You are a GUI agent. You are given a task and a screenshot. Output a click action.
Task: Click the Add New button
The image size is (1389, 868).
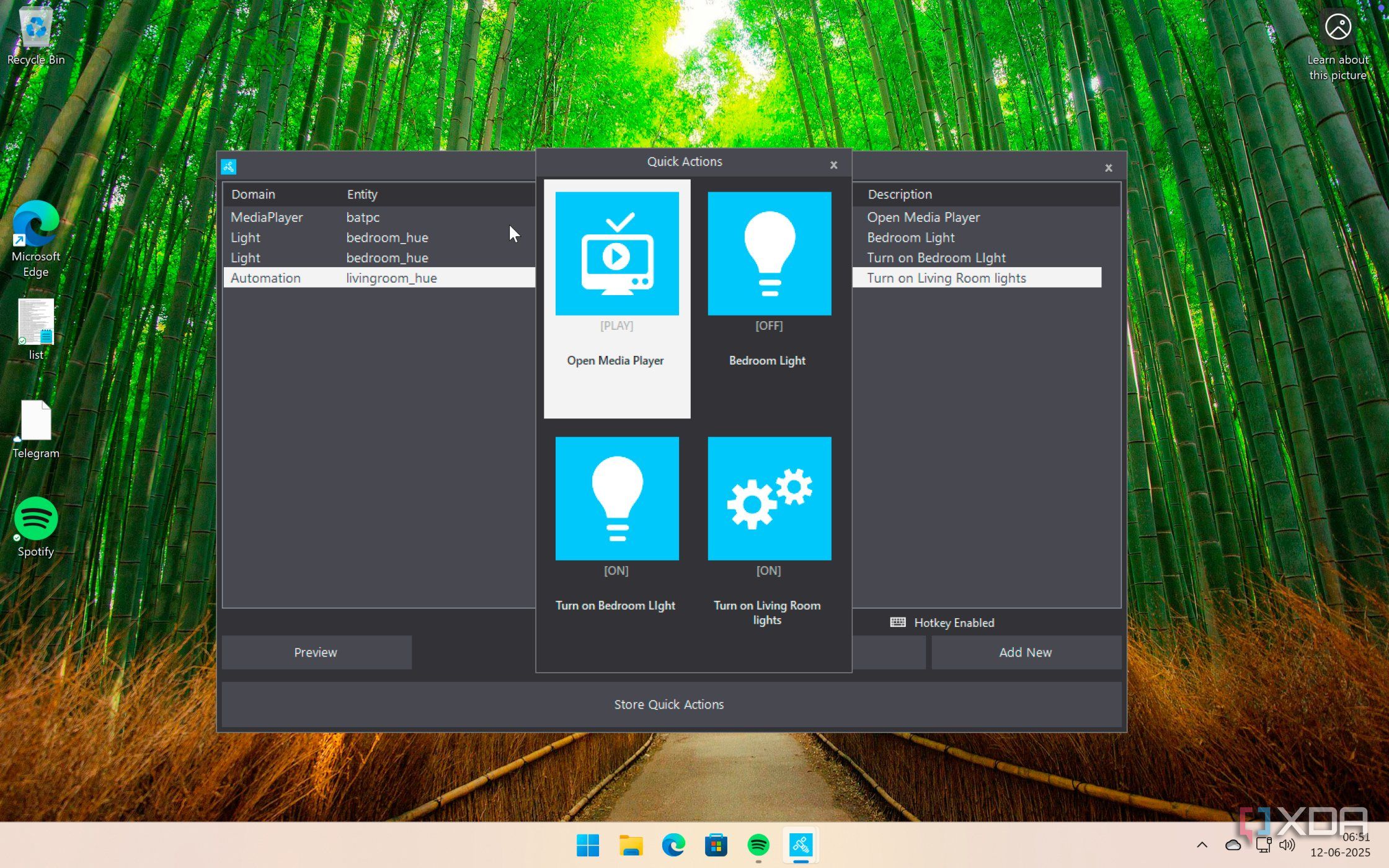pos(1026,652)
